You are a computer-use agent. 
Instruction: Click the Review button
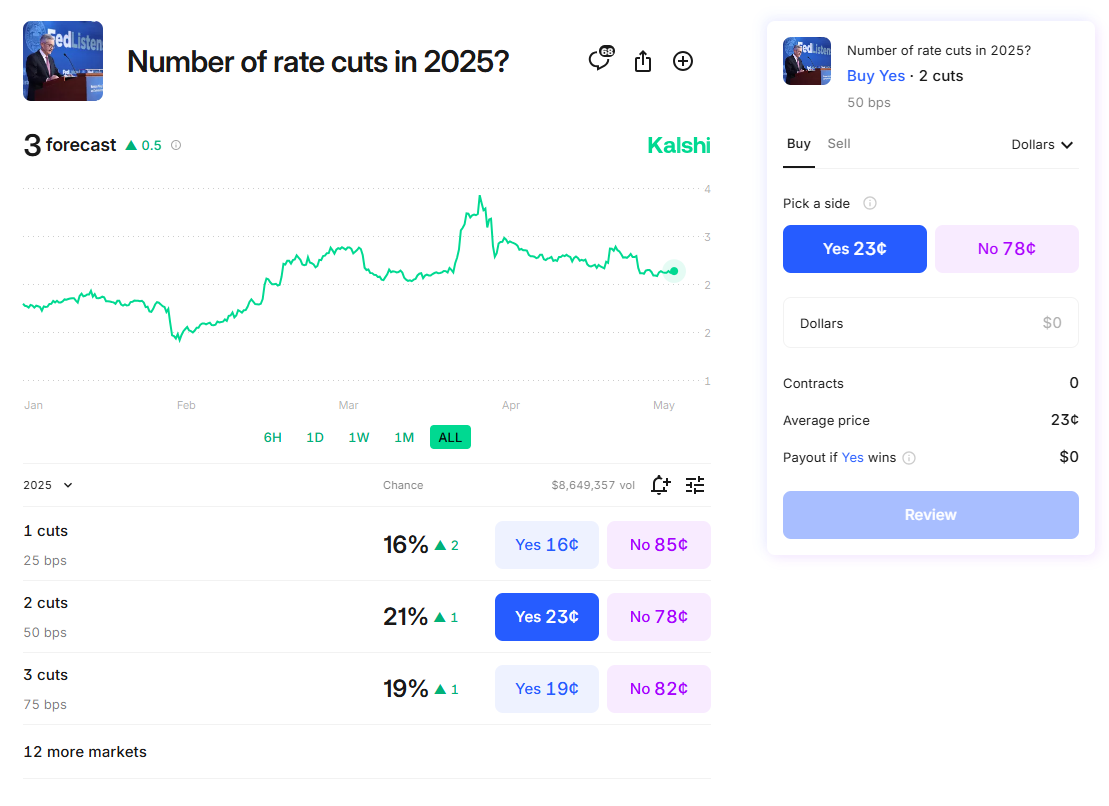[931, 515]
